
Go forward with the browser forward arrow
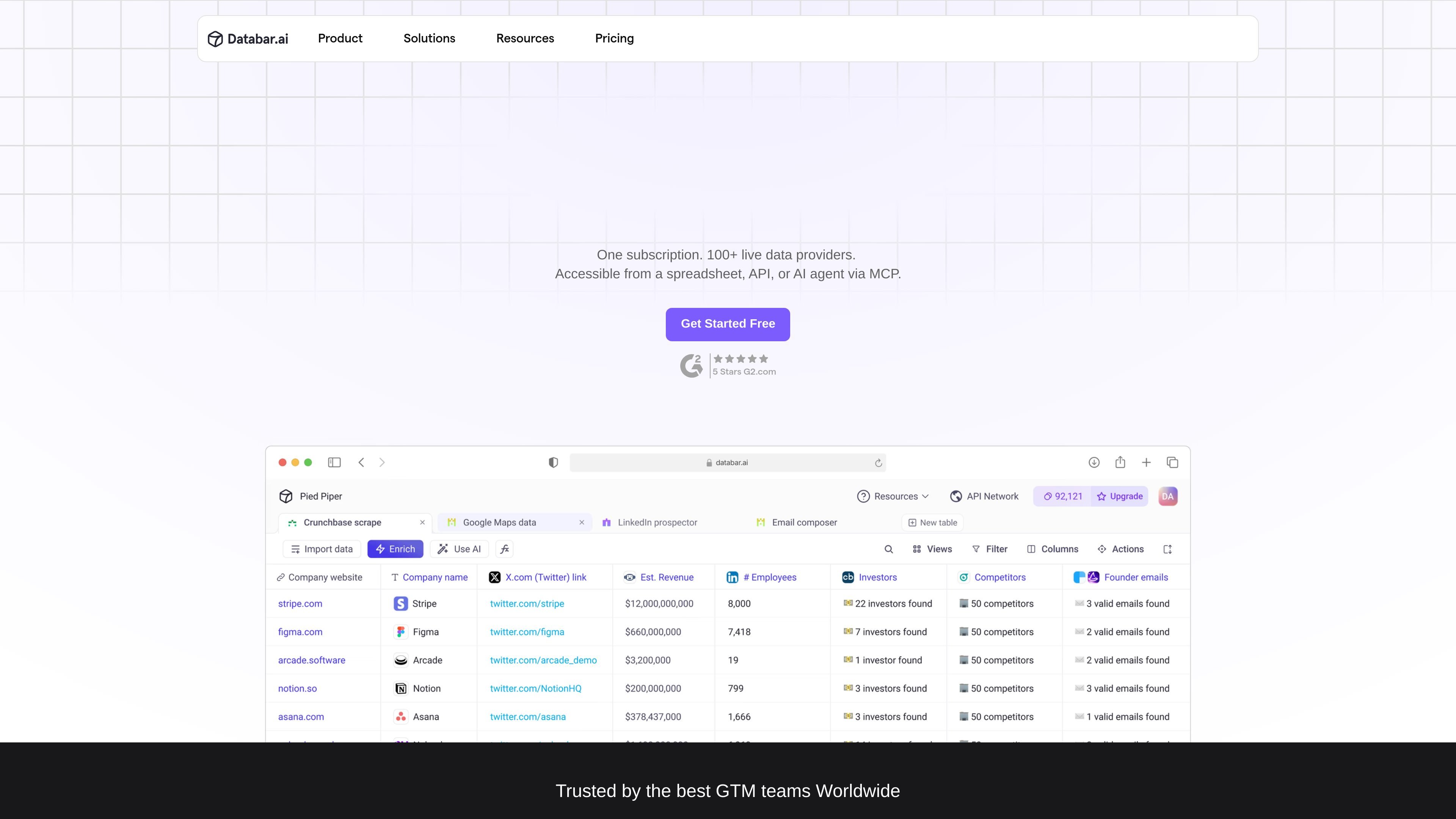click(x=382, y=462)
